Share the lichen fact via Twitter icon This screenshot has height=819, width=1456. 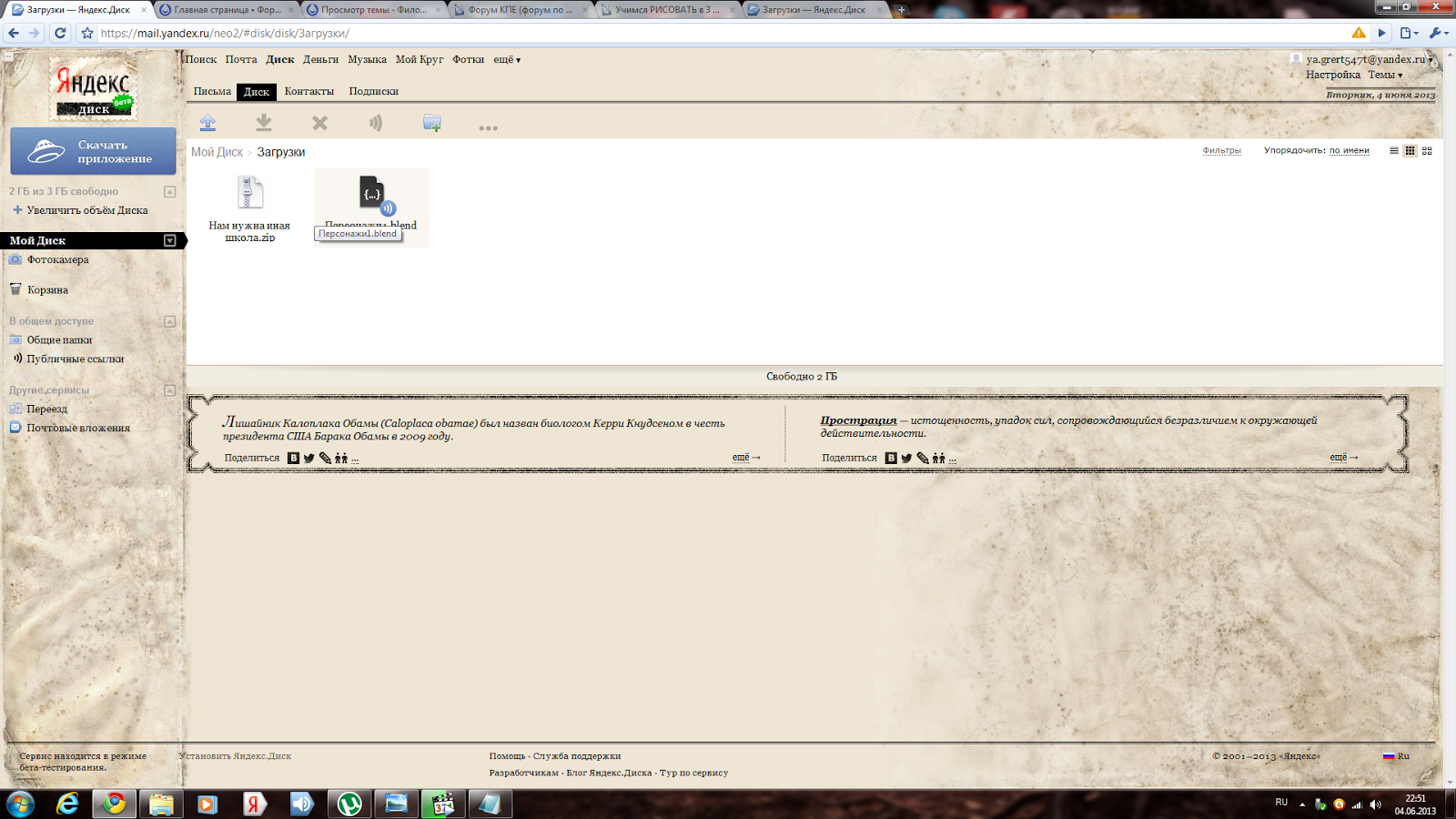309,458
